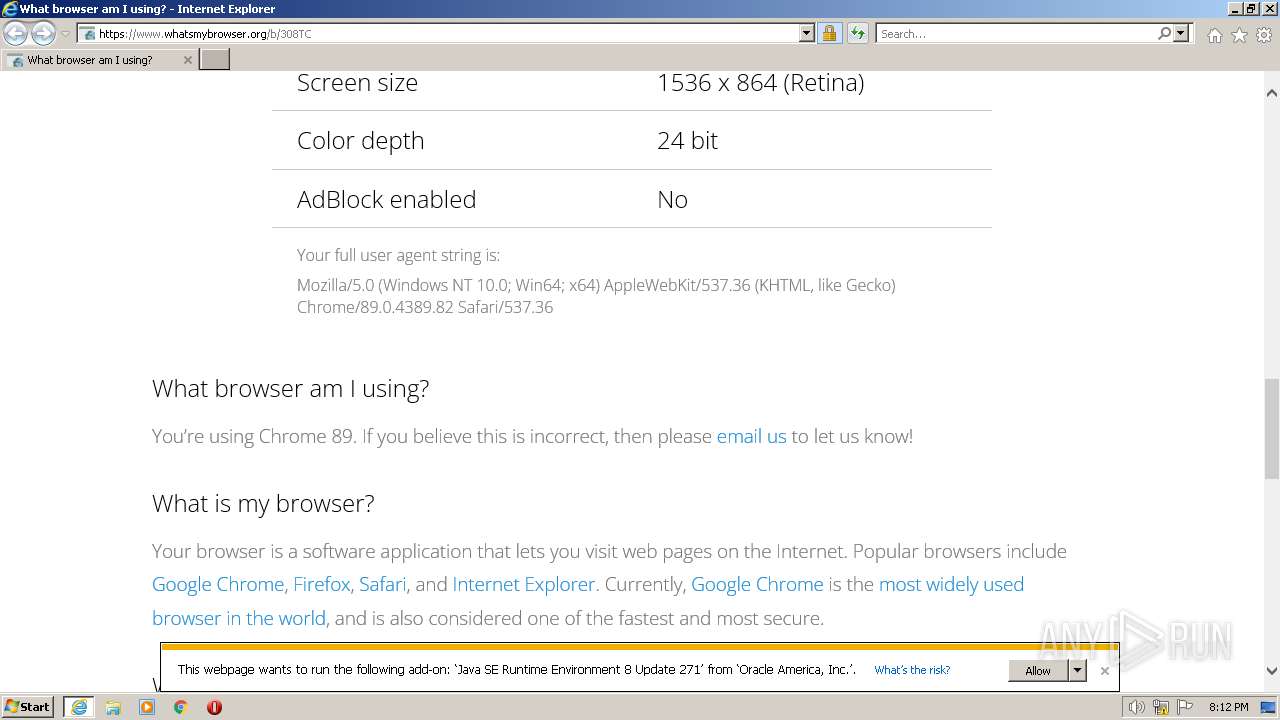Open the Tools gear icon
1280x720 pixels.
[x=1264, y=35]
